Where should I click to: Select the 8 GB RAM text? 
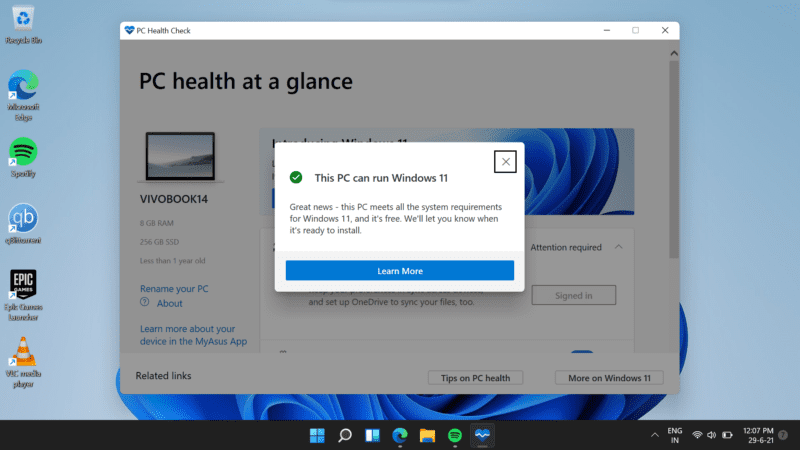click(157, 223)
